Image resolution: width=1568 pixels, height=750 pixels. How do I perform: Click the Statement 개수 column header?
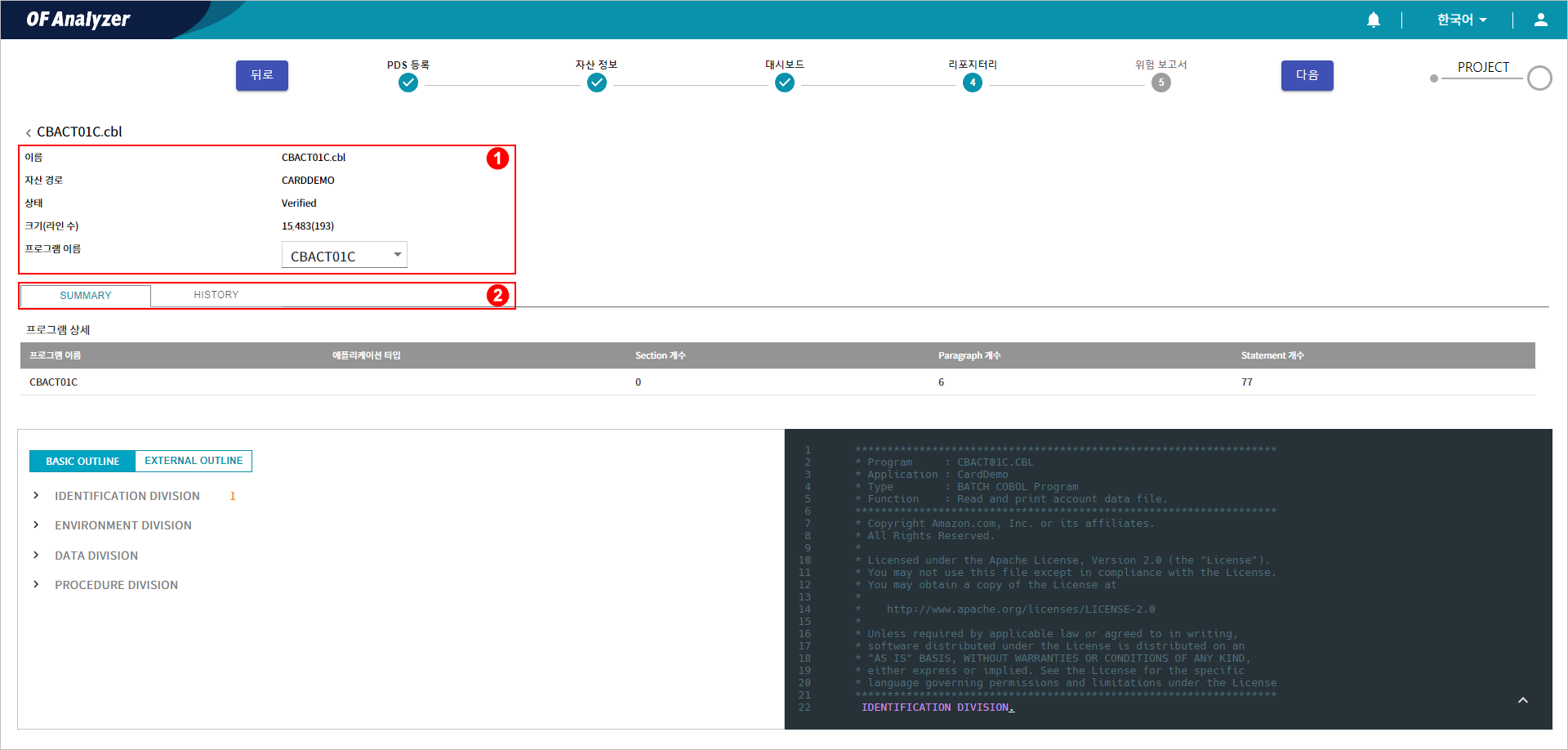(1273, 355)
